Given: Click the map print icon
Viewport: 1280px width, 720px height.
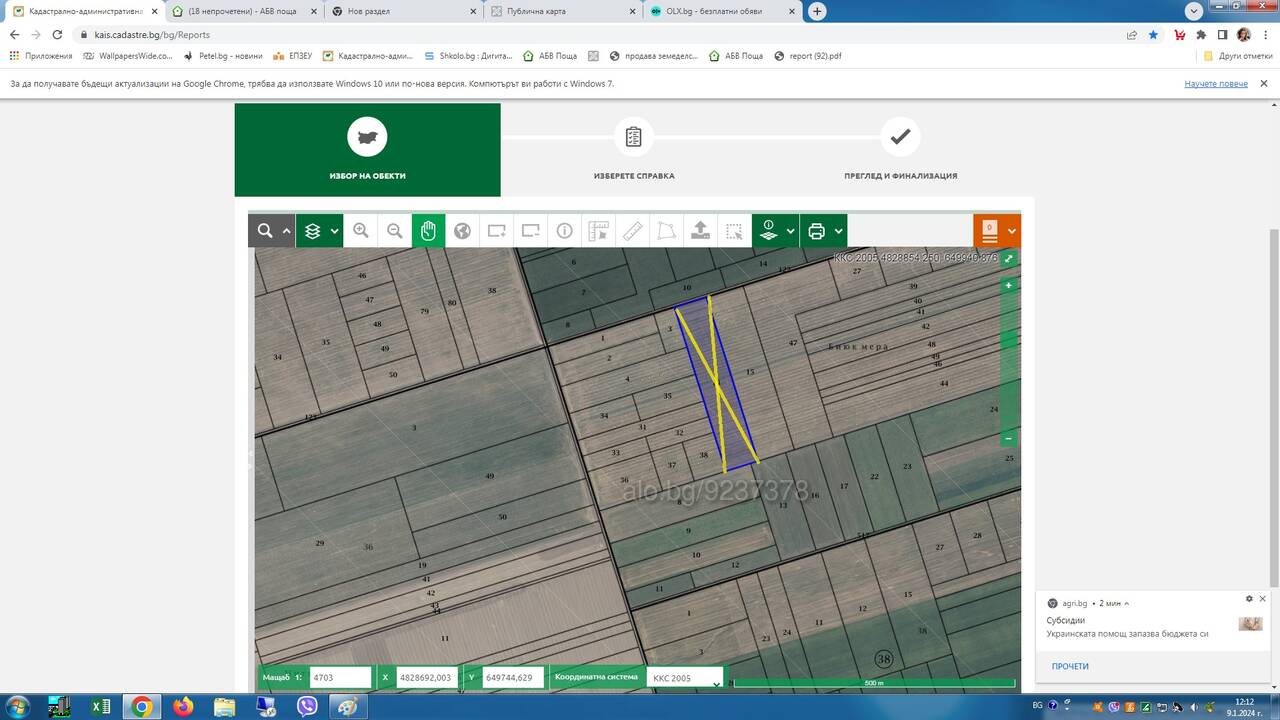Looking at the screenshot, I should pos(816,231).
